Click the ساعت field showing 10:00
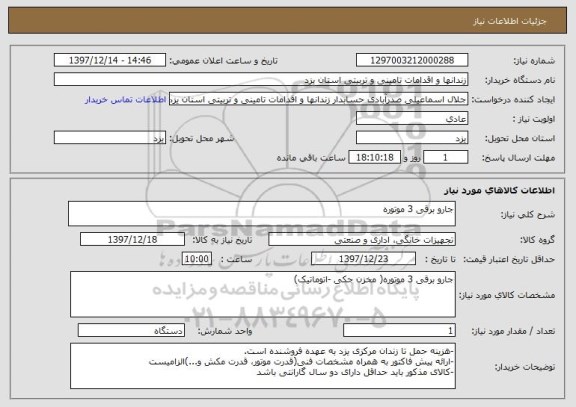The height and width of the screenshot is (407, 576). [x=197, y=259]
